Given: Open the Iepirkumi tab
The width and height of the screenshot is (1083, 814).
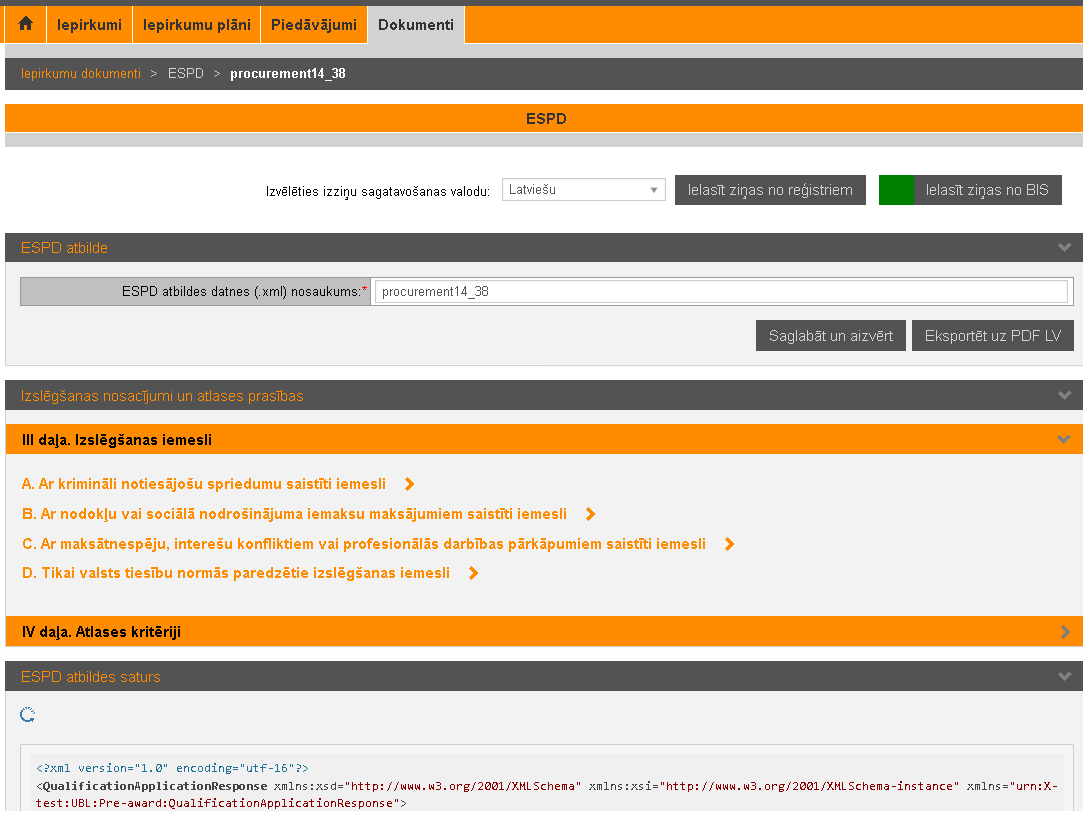Looking at the screenshot, I should tap(89, 25).
